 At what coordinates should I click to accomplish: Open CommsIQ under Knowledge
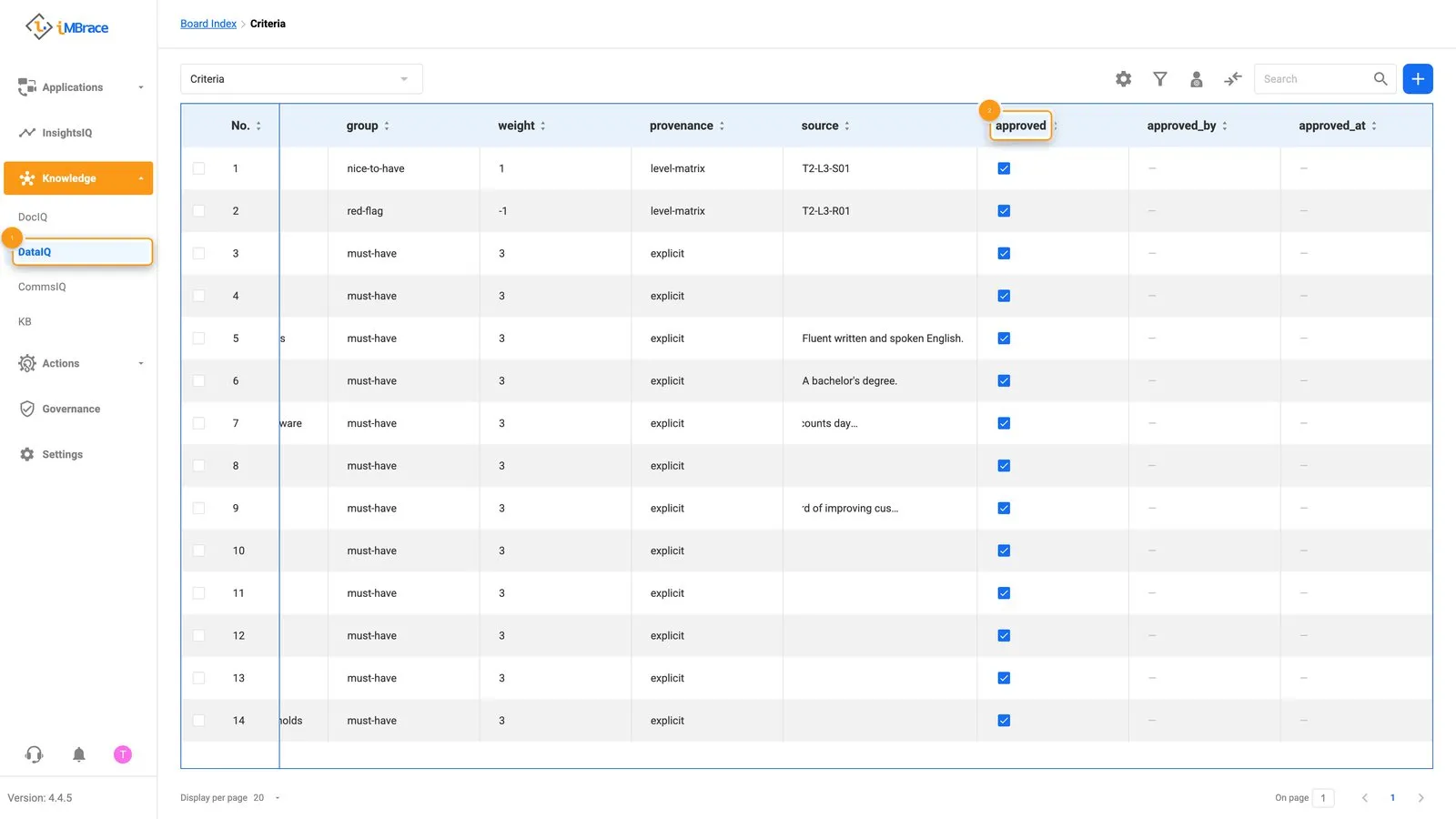pyautogui.click(x=42, y=287)
